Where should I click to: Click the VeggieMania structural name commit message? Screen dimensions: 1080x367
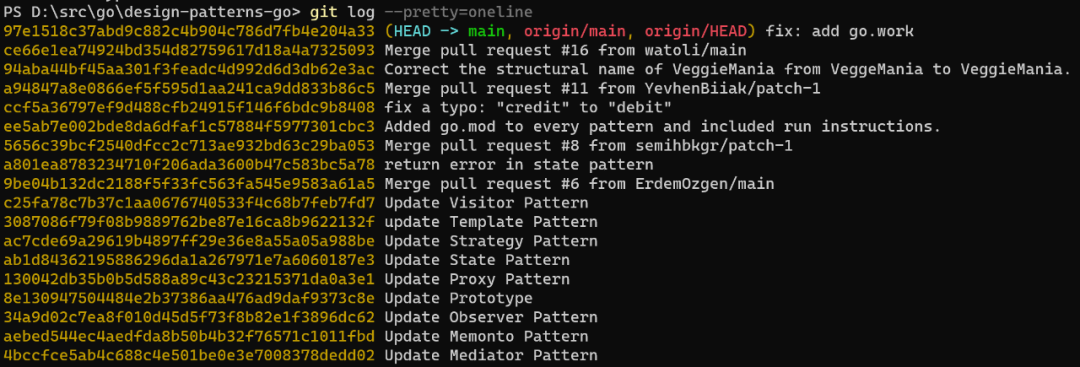727,70
